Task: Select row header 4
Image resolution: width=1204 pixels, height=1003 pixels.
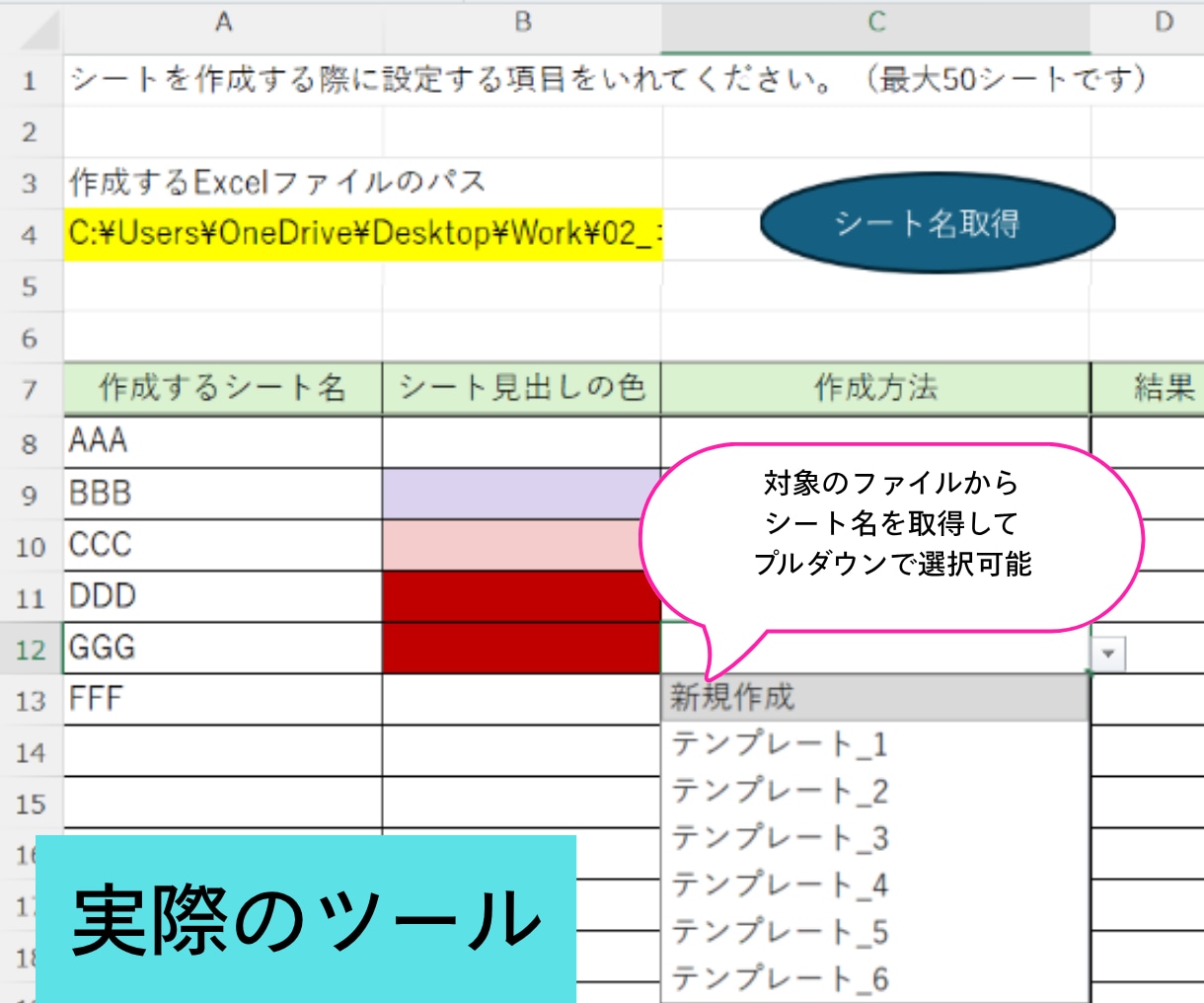Action: point(31,235)
